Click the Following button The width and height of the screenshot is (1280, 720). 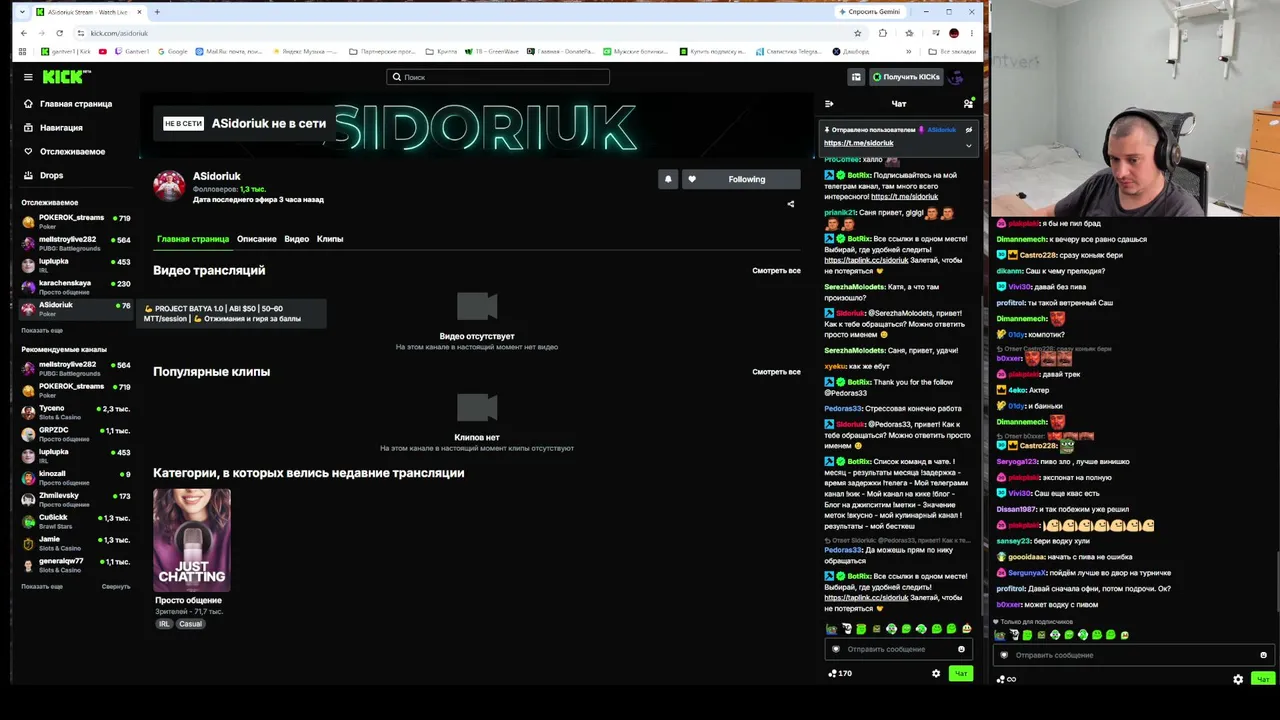click(742, 179)
